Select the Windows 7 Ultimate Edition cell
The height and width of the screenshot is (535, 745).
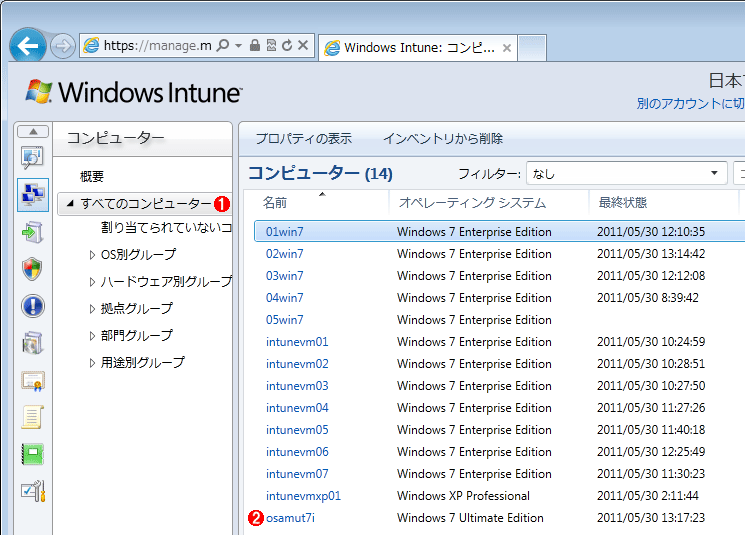tap(470, 518)
